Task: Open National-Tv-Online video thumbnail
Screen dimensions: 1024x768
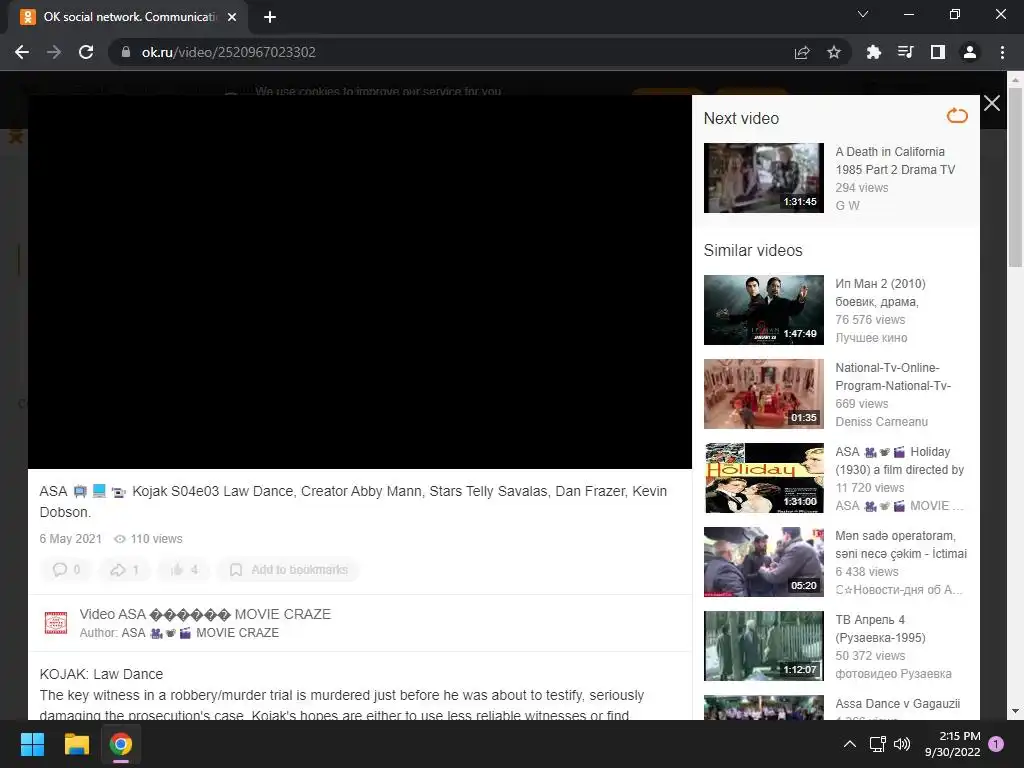Action: pos(763,394)
